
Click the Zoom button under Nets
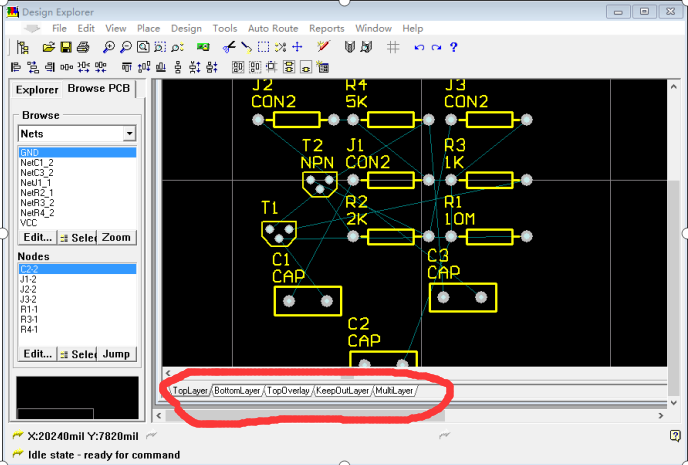pyautogui.click(x=116, y=237)
